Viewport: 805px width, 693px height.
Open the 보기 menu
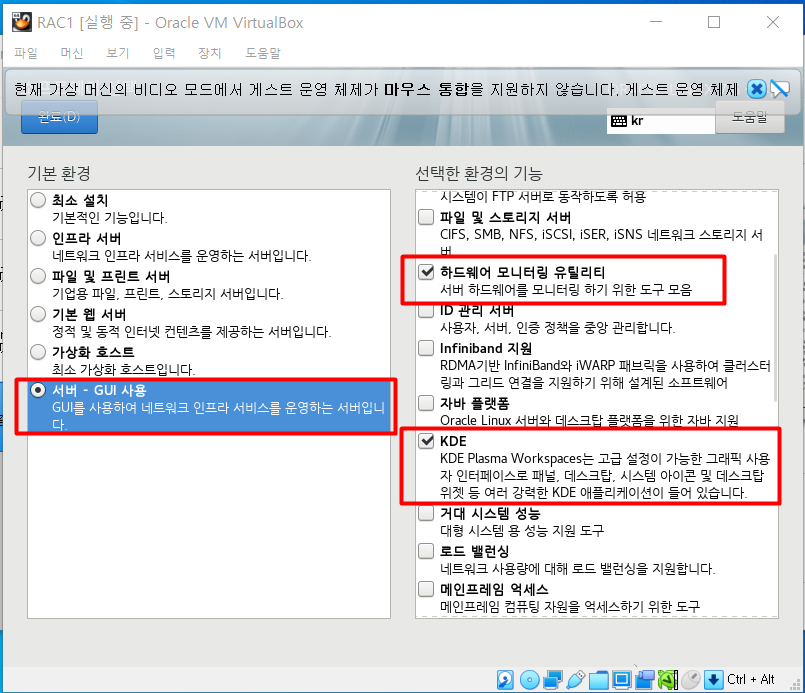click(118, 53)
